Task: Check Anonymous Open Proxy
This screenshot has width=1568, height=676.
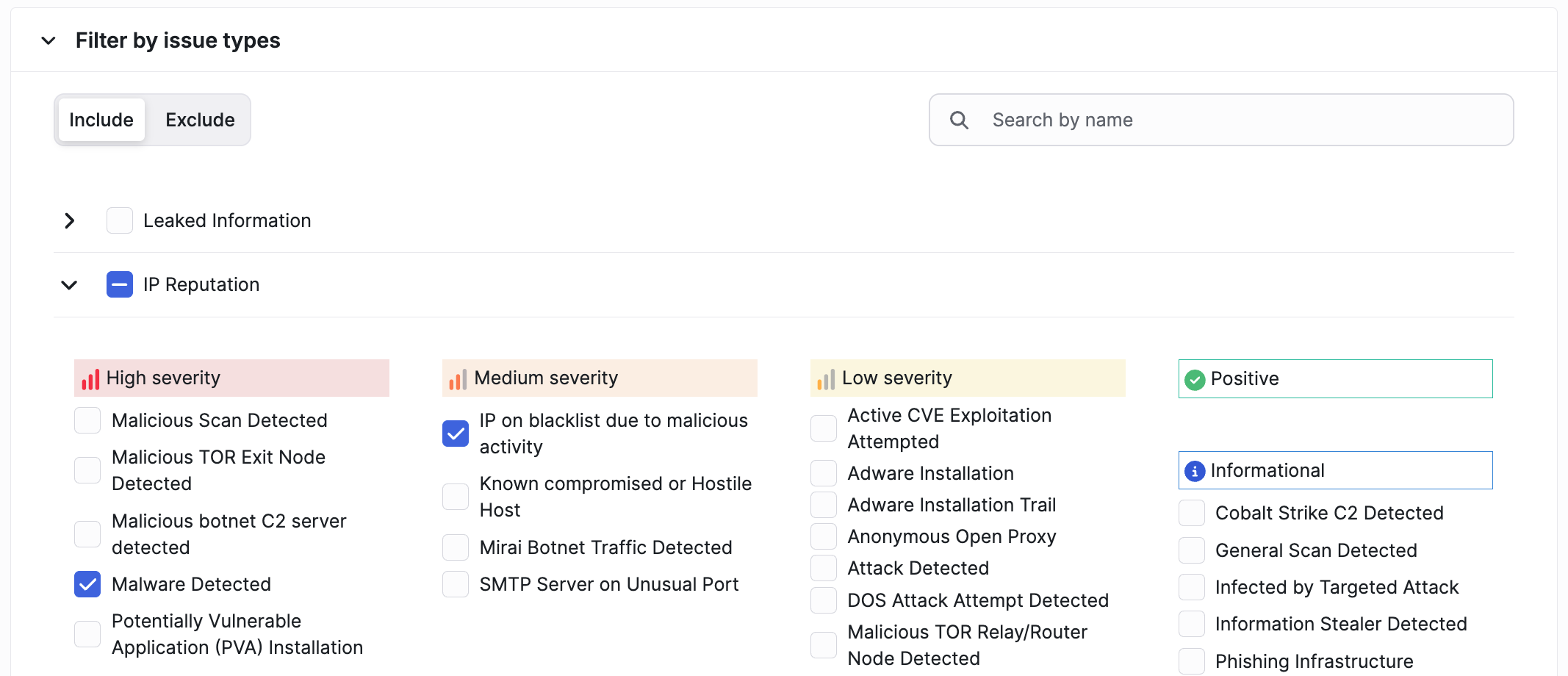Action: click(x=824, y=536)
